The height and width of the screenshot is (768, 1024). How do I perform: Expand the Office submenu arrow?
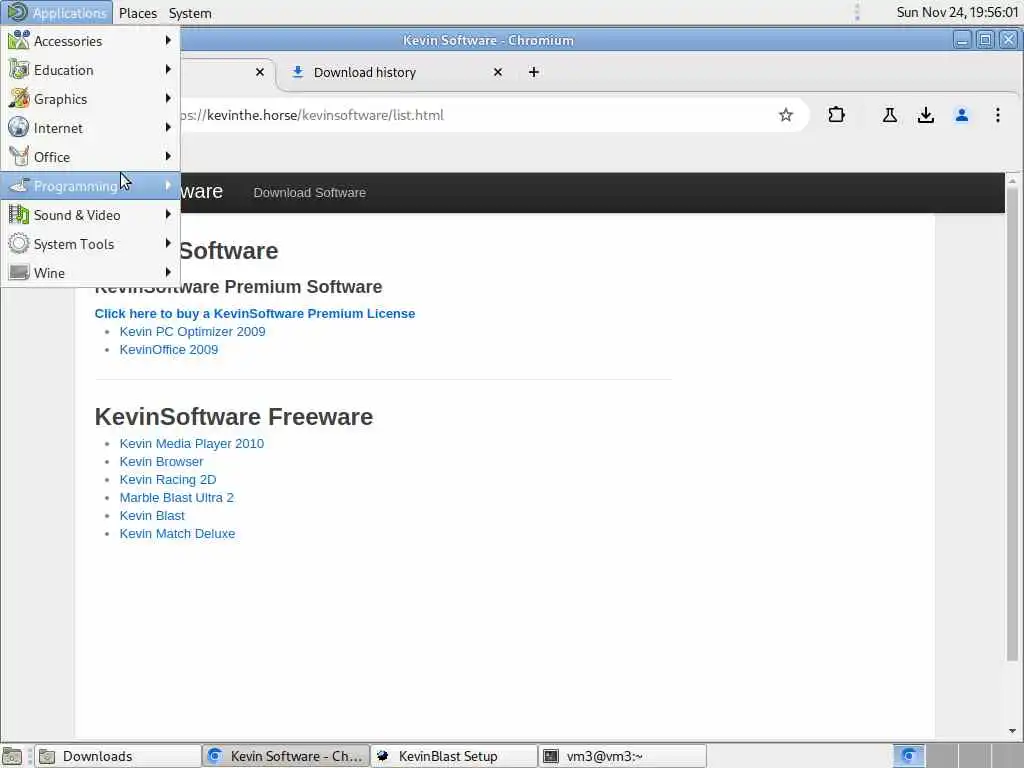(x=168, y=156)
